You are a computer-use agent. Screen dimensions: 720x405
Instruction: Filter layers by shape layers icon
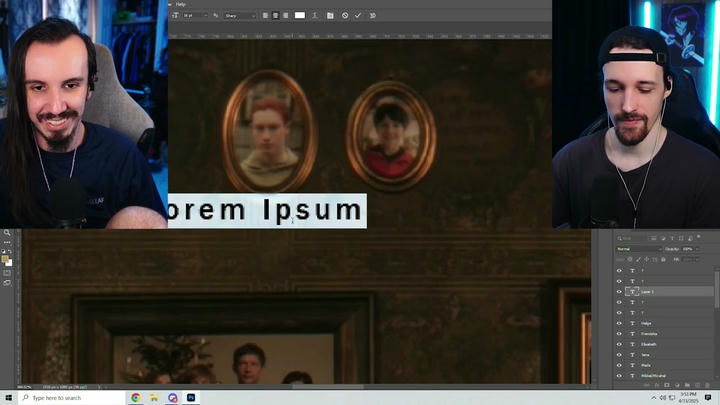681,238
